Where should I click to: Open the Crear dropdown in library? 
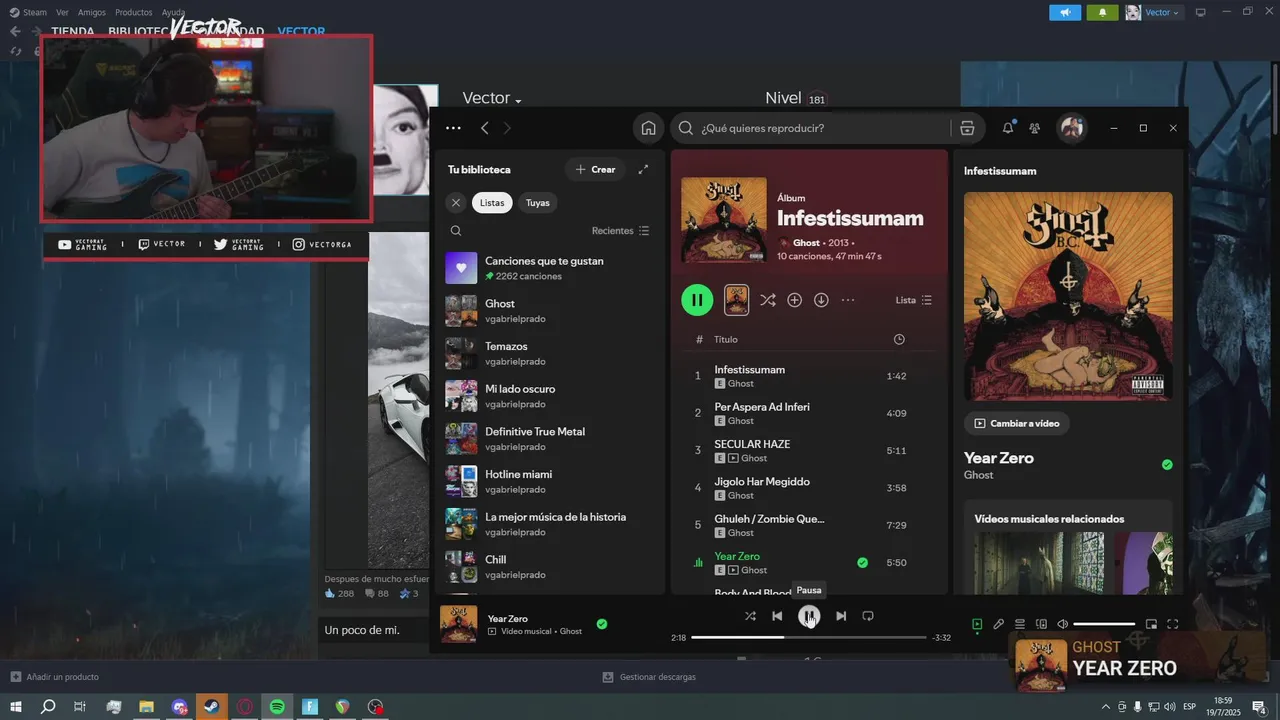tap(595, 170)
